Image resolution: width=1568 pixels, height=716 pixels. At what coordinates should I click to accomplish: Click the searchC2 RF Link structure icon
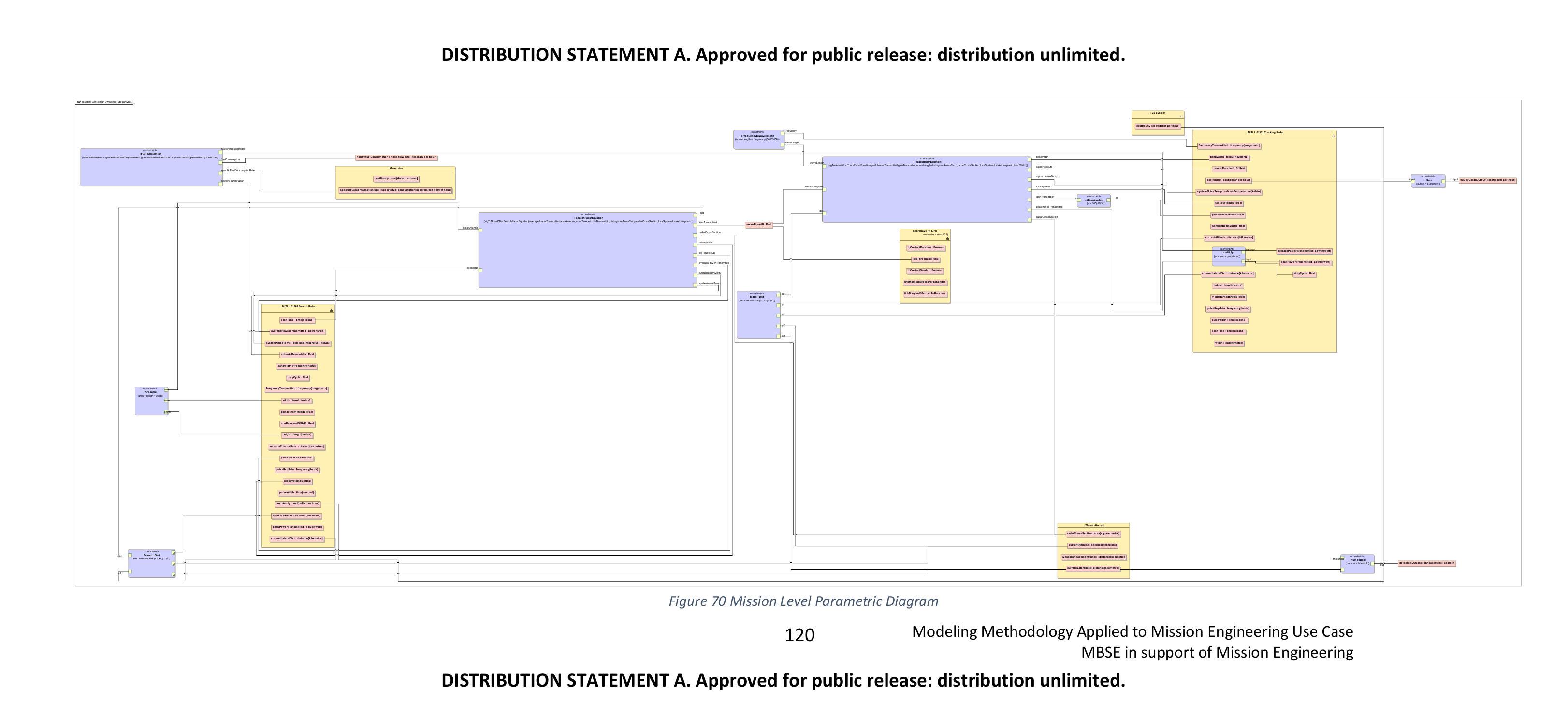pos(947,239)
